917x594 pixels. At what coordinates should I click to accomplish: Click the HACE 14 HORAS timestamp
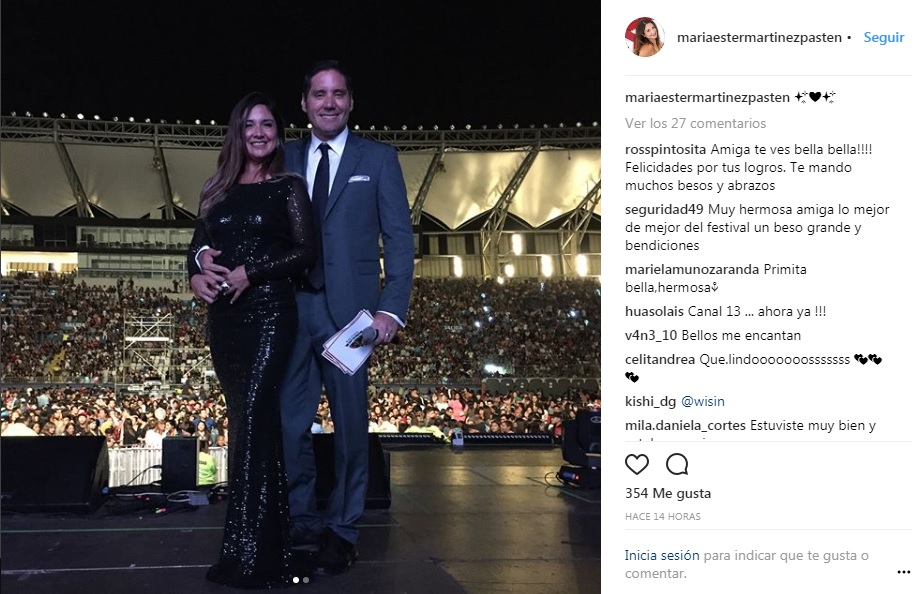pyautogui.click(x=663, y=516)
